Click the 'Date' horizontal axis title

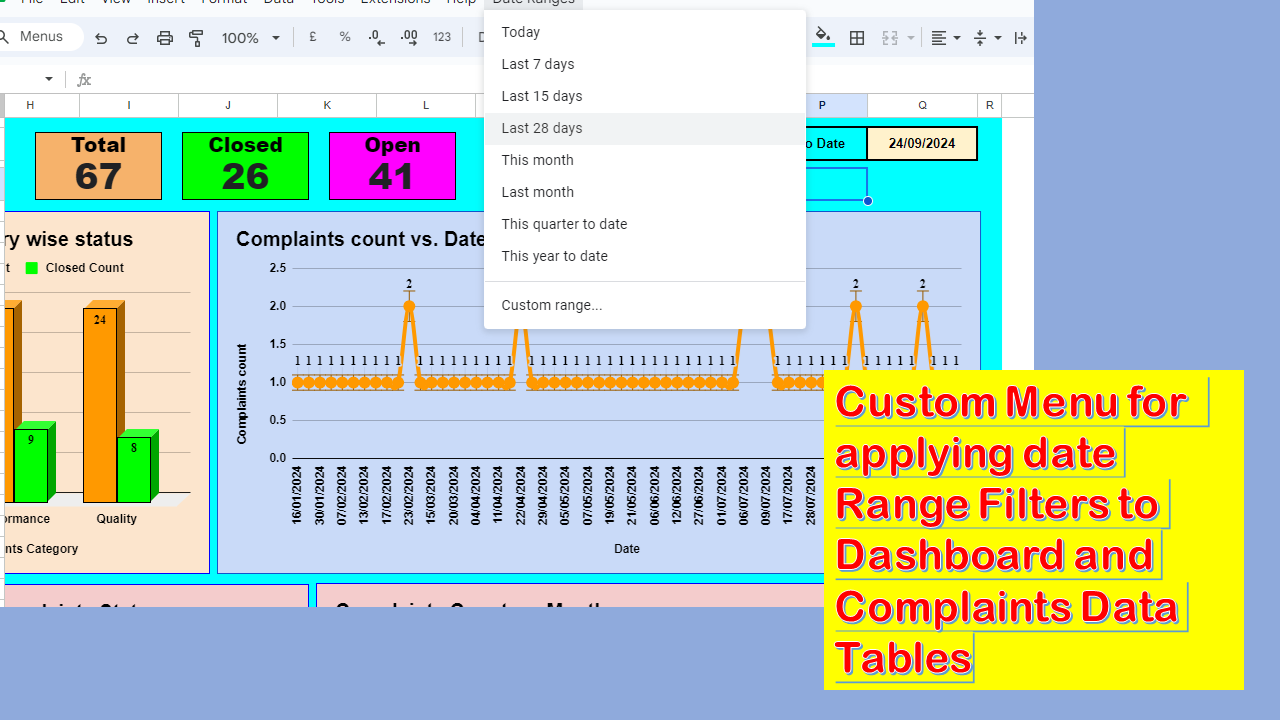pyautogui.click(x=627, y=548)
